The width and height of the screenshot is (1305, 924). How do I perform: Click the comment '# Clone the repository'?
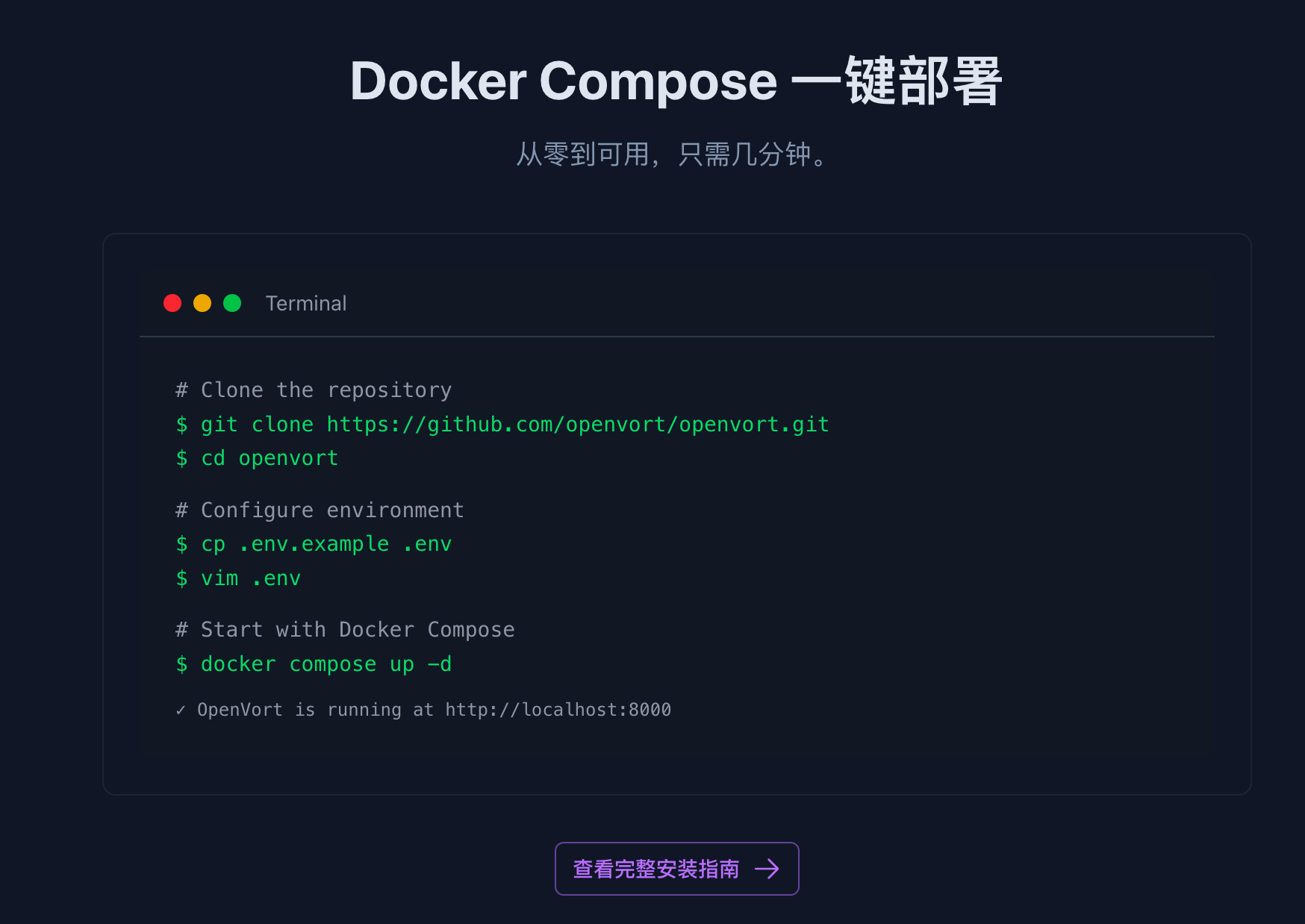pyautogui.click(x=314, y=390)
